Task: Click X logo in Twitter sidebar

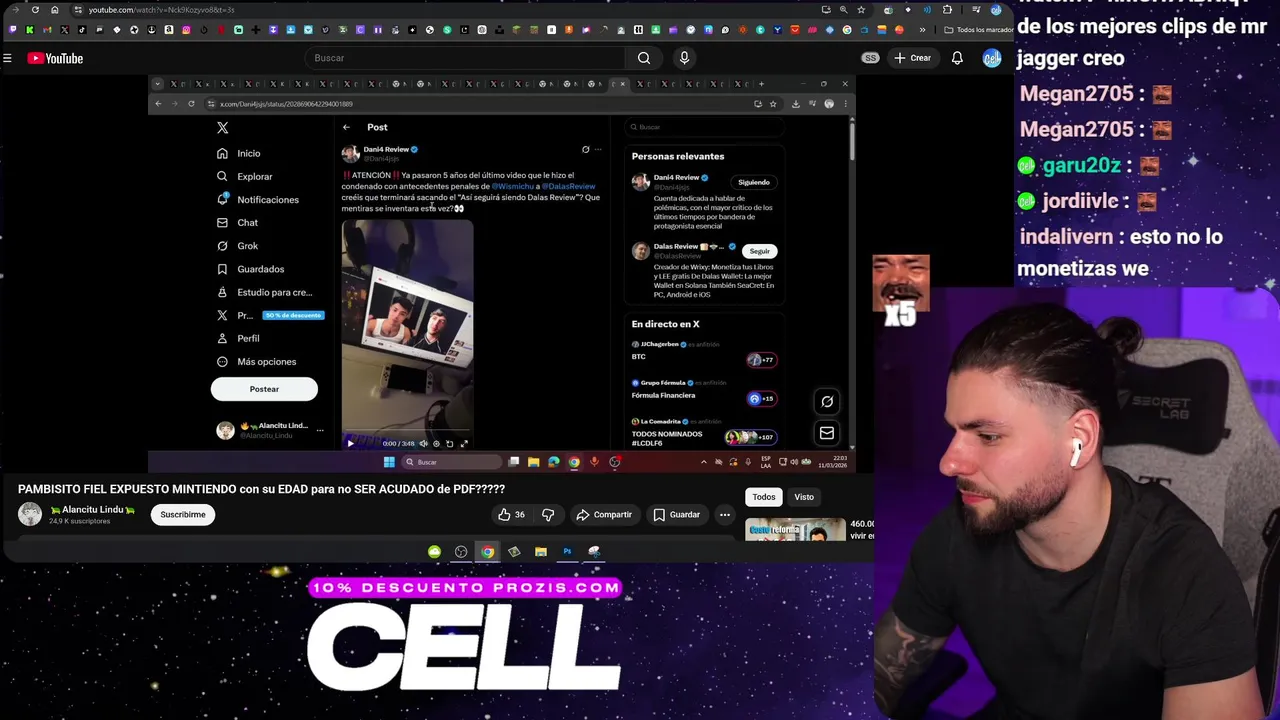Action: pyautogui.click(x=223, y=128)
